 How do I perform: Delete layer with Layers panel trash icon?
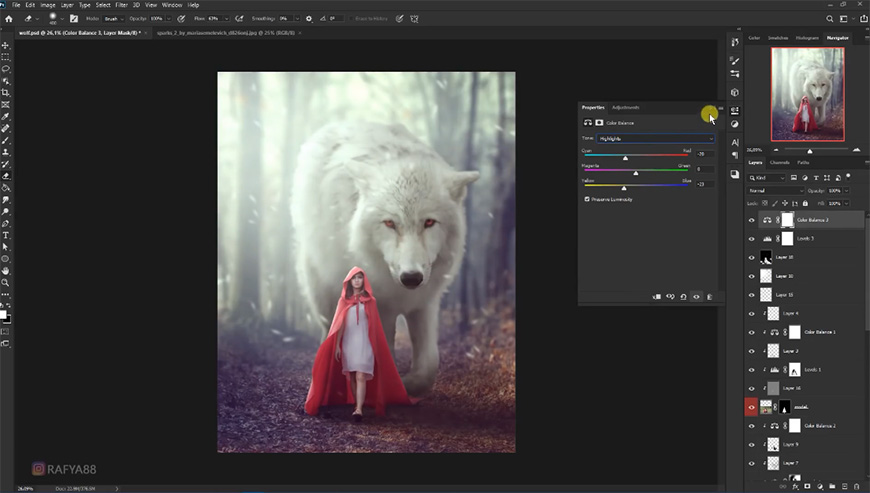pos(857,486)
